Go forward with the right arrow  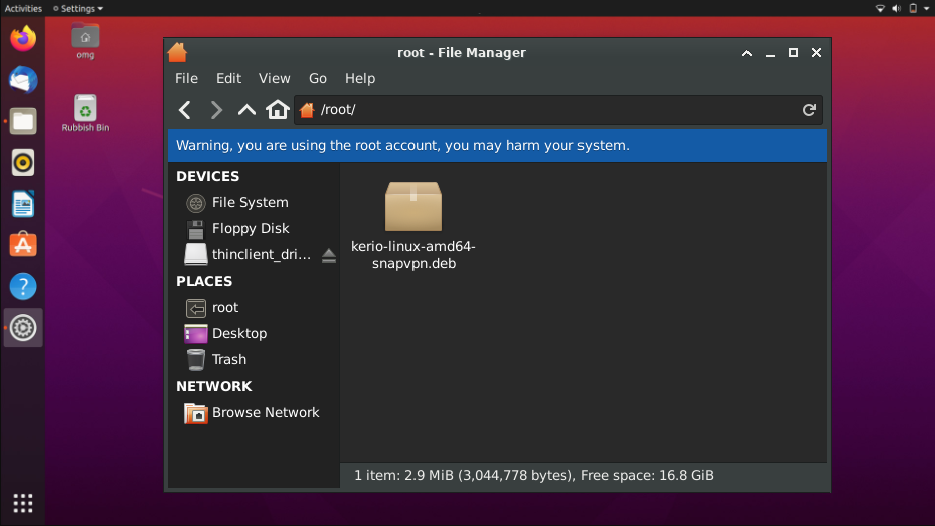pos(216,110)
